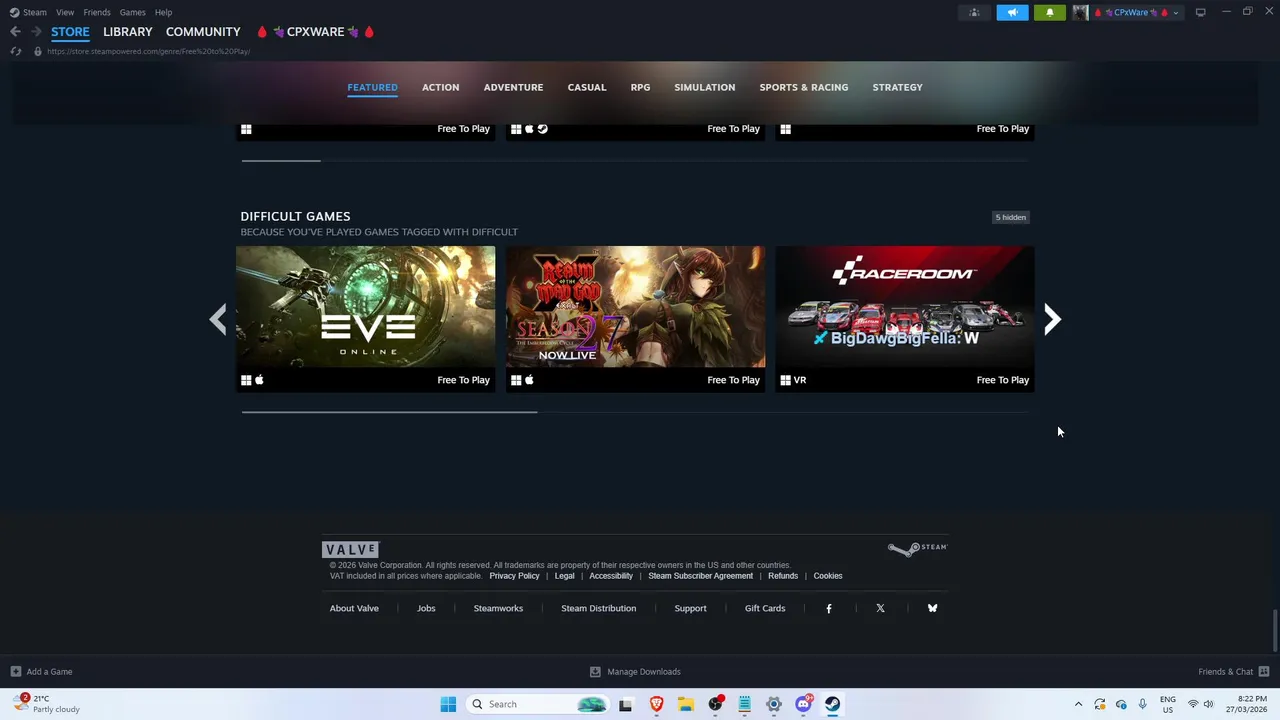
Task: Show next Difficult Games with right arrow
Action: click(1052, 319)
